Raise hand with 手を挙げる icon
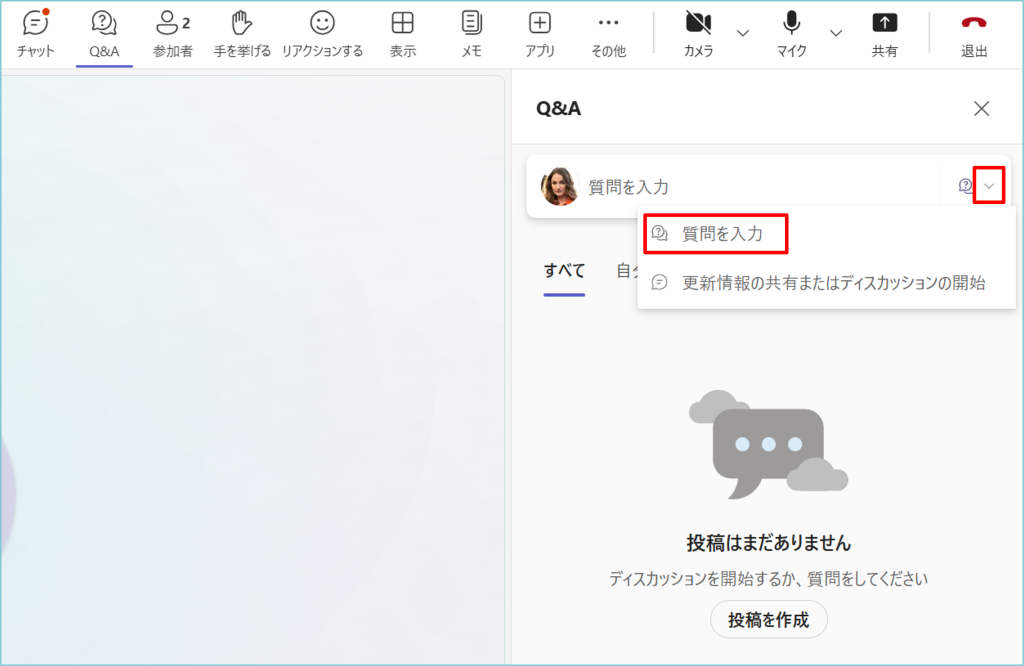 tap(242, 33)
